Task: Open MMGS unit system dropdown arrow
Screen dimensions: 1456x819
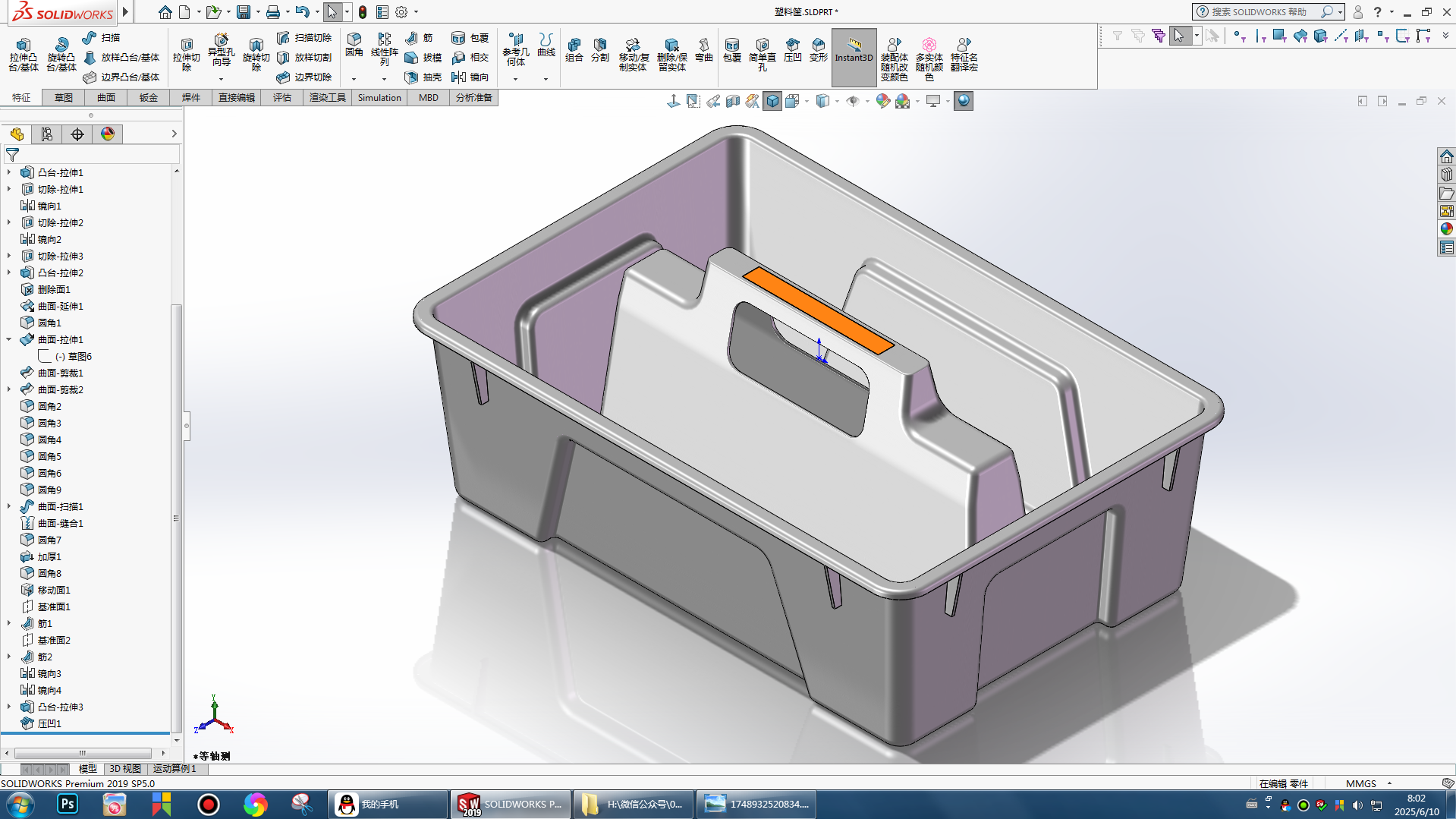Action: (1389, 783)
